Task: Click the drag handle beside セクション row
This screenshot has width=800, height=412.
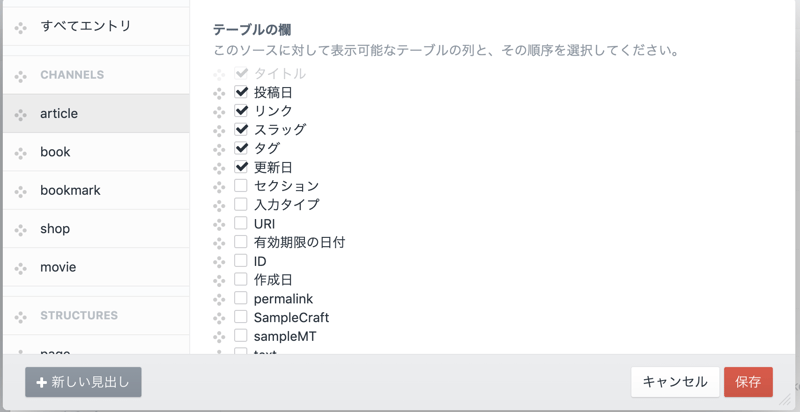Action: pyautogui.click(x=220, y=187)
